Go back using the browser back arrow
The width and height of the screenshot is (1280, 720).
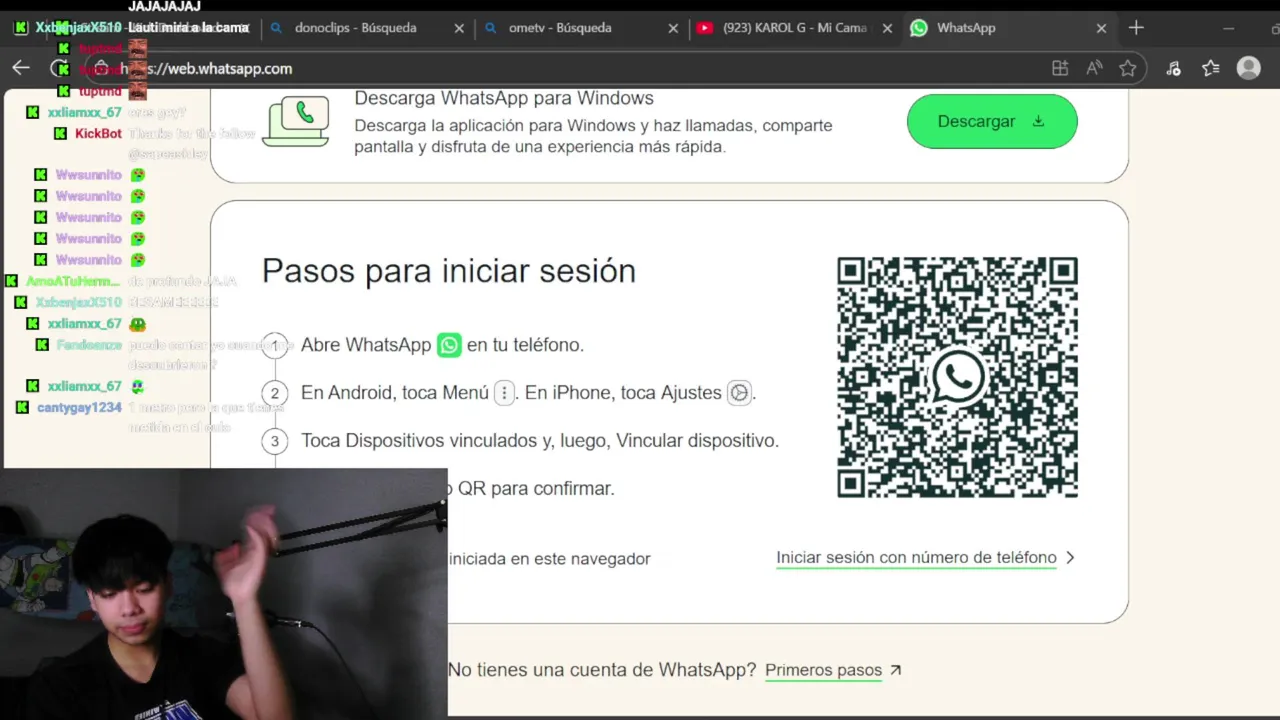[21, 68]
